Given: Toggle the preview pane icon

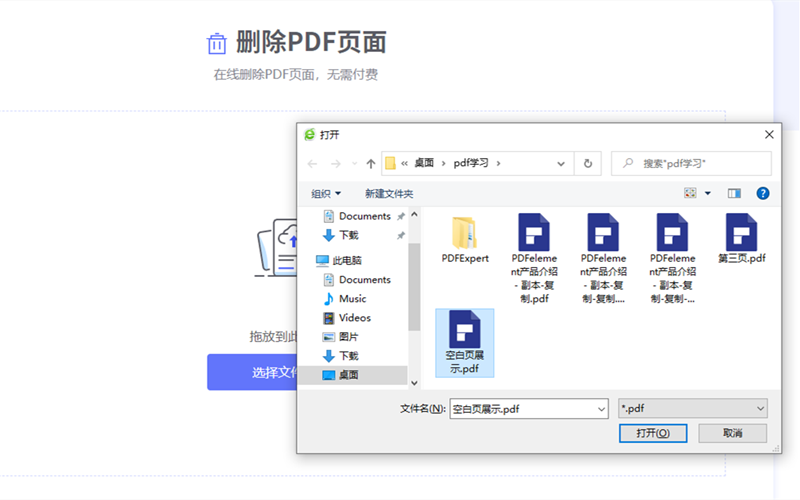Looking at the screenshot, I should click(734, 193).
